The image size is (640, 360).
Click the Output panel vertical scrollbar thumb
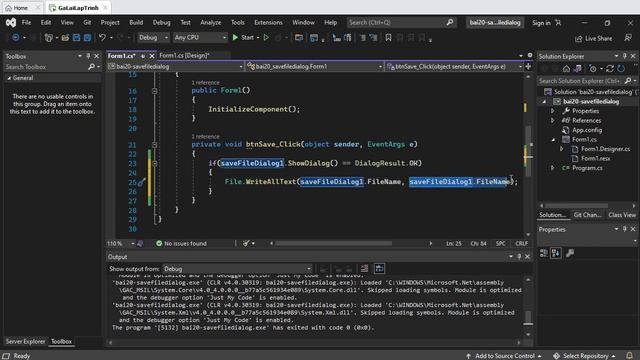528,317
